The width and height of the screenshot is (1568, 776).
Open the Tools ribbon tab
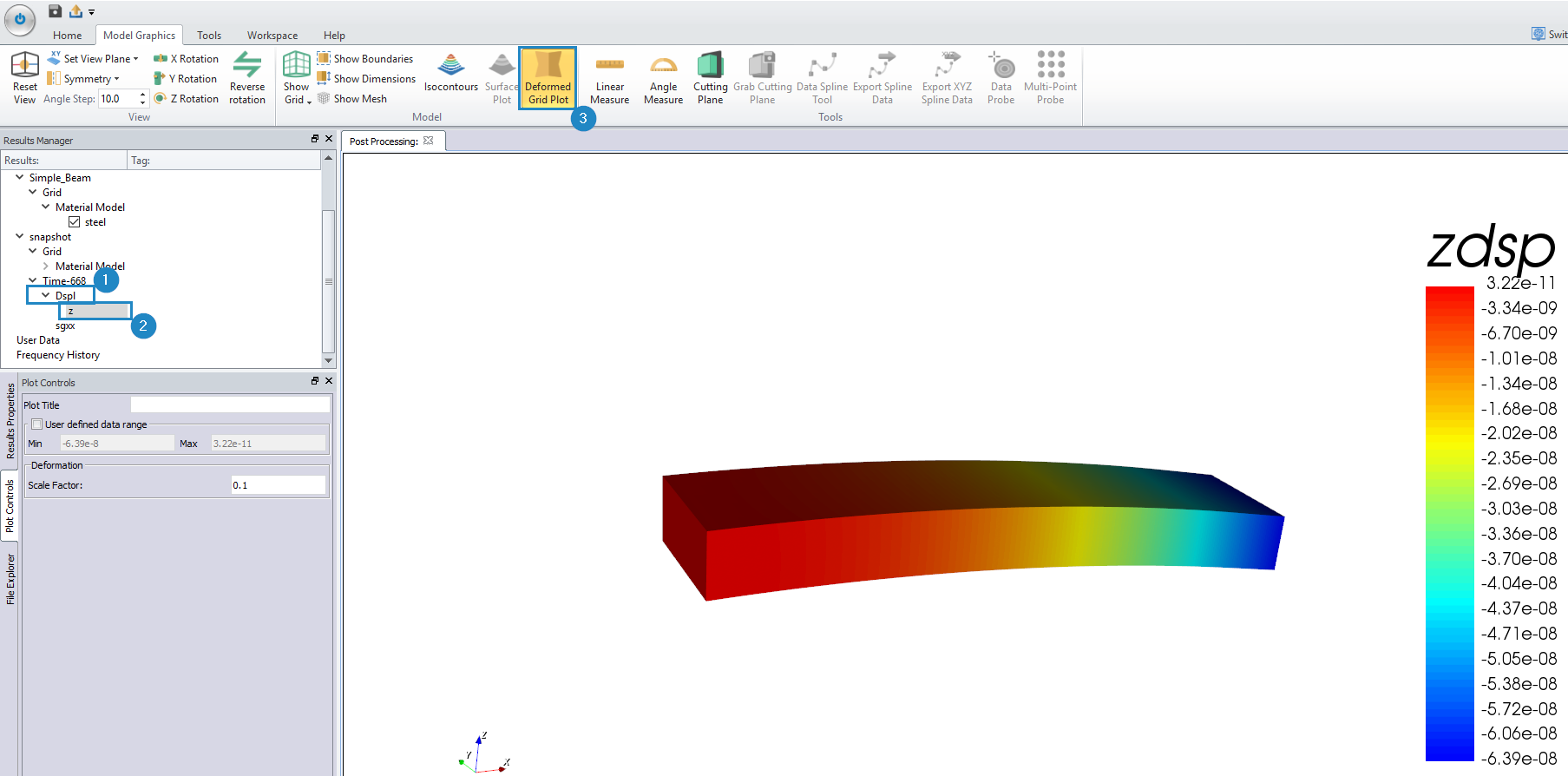pos(209,36)
